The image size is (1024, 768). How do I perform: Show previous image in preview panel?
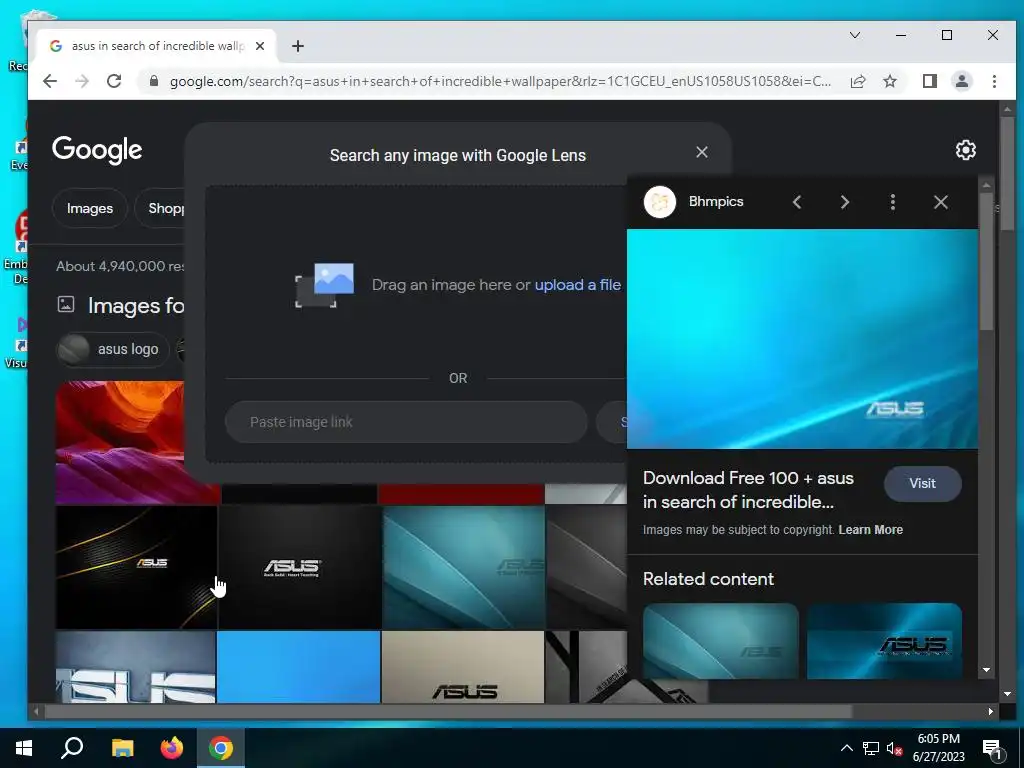click(x=797, y=202)
